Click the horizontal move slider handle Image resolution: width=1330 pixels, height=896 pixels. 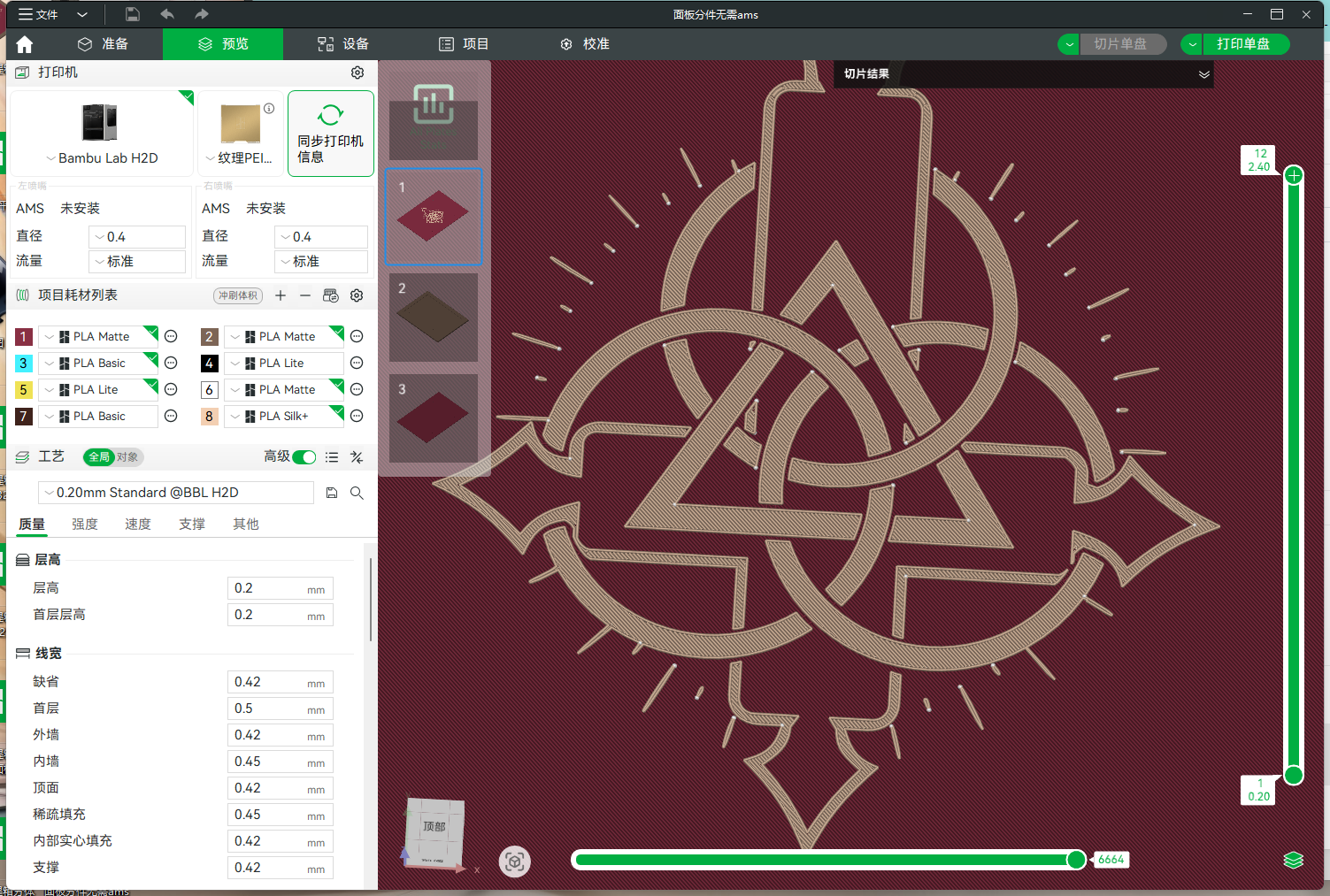click(x=1076, y=860)
